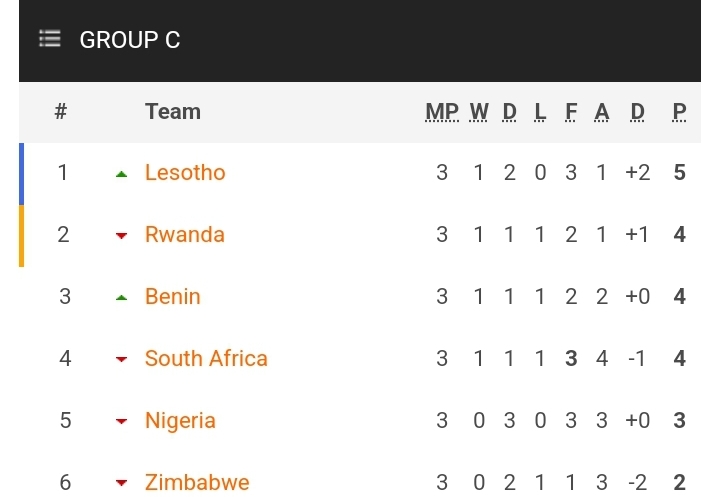The width and height of the screenshot is (720, 497).
Task: Click the P points column header
Action: (x=680, y=112)
